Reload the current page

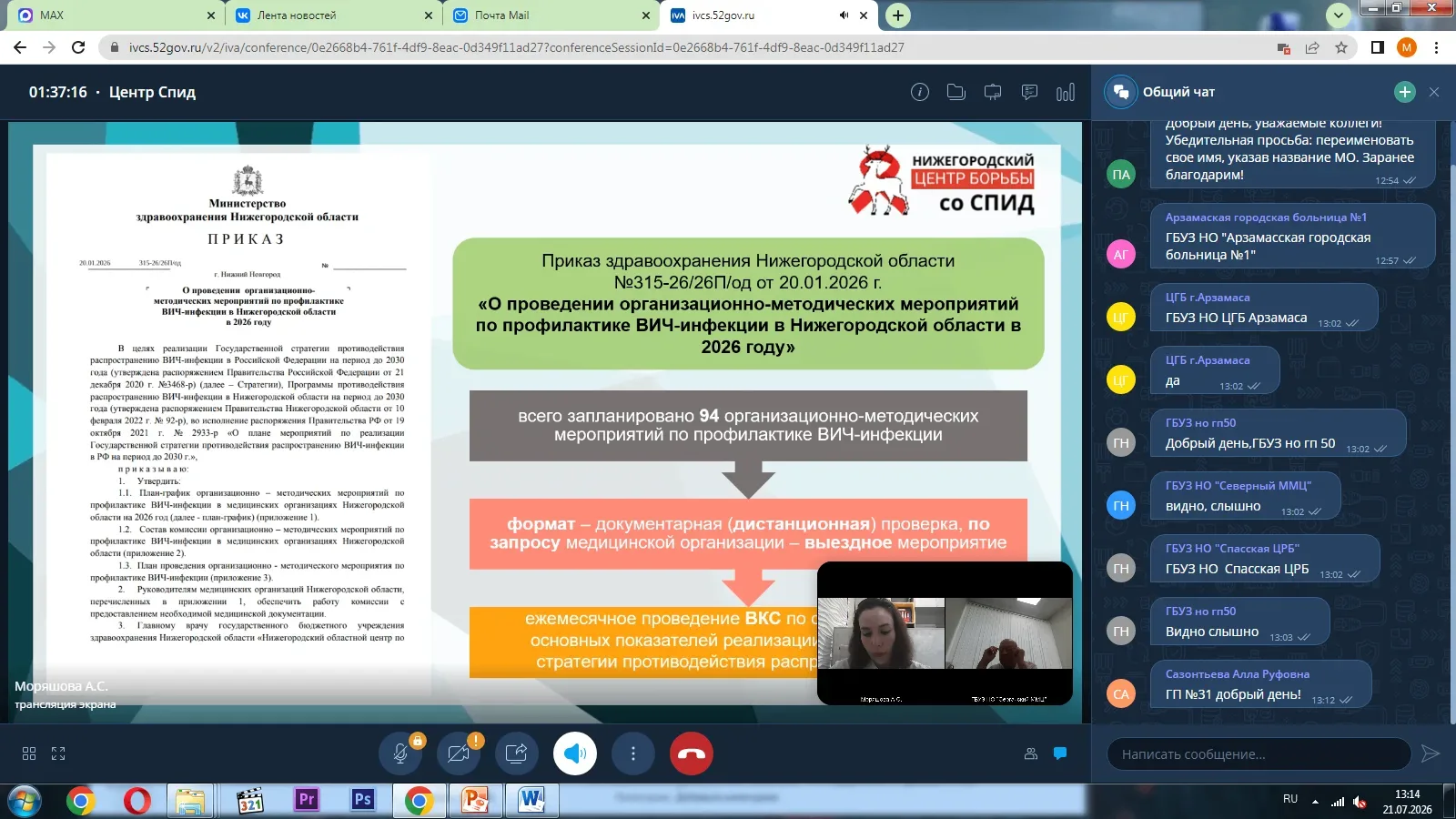point(78,47)
